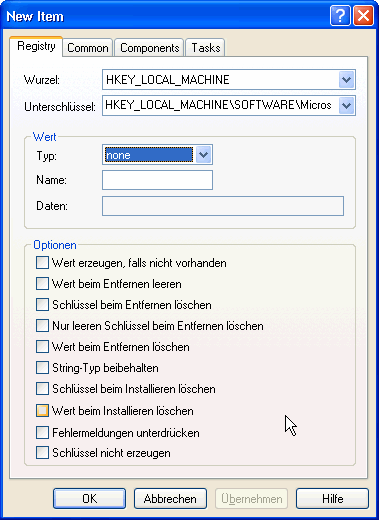Viewport: 379px width, 520px height.
Task: Open help via the Hilfe button
Action: (x=332, y=499)
